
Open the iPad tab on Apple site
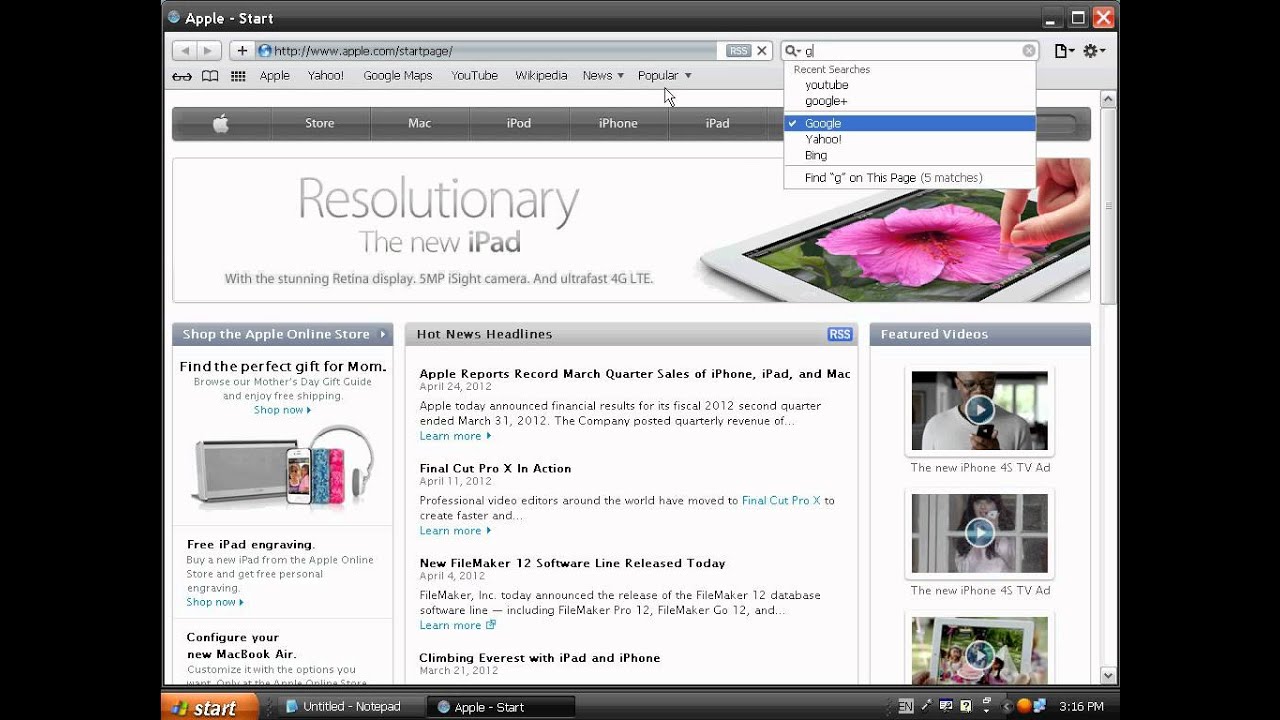718,123
